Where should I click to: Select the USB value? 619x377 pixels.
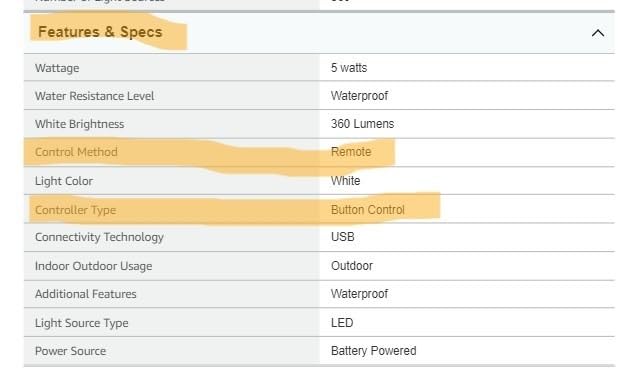[342, 237]
